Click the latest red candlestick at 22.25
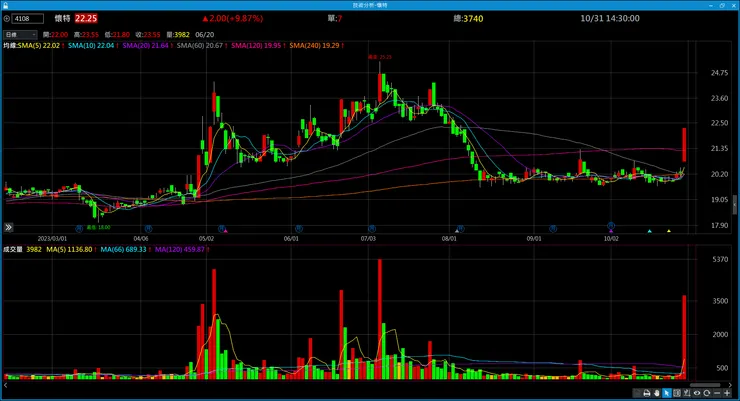740x401 pixels. [x=684, y=145]
